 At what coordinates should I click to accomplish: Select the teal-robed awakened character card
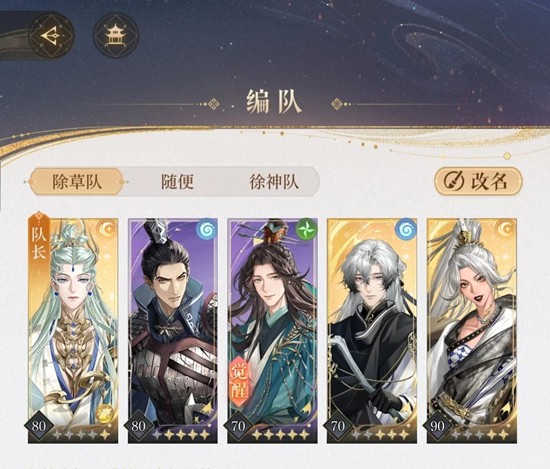[x=272, y=330]
